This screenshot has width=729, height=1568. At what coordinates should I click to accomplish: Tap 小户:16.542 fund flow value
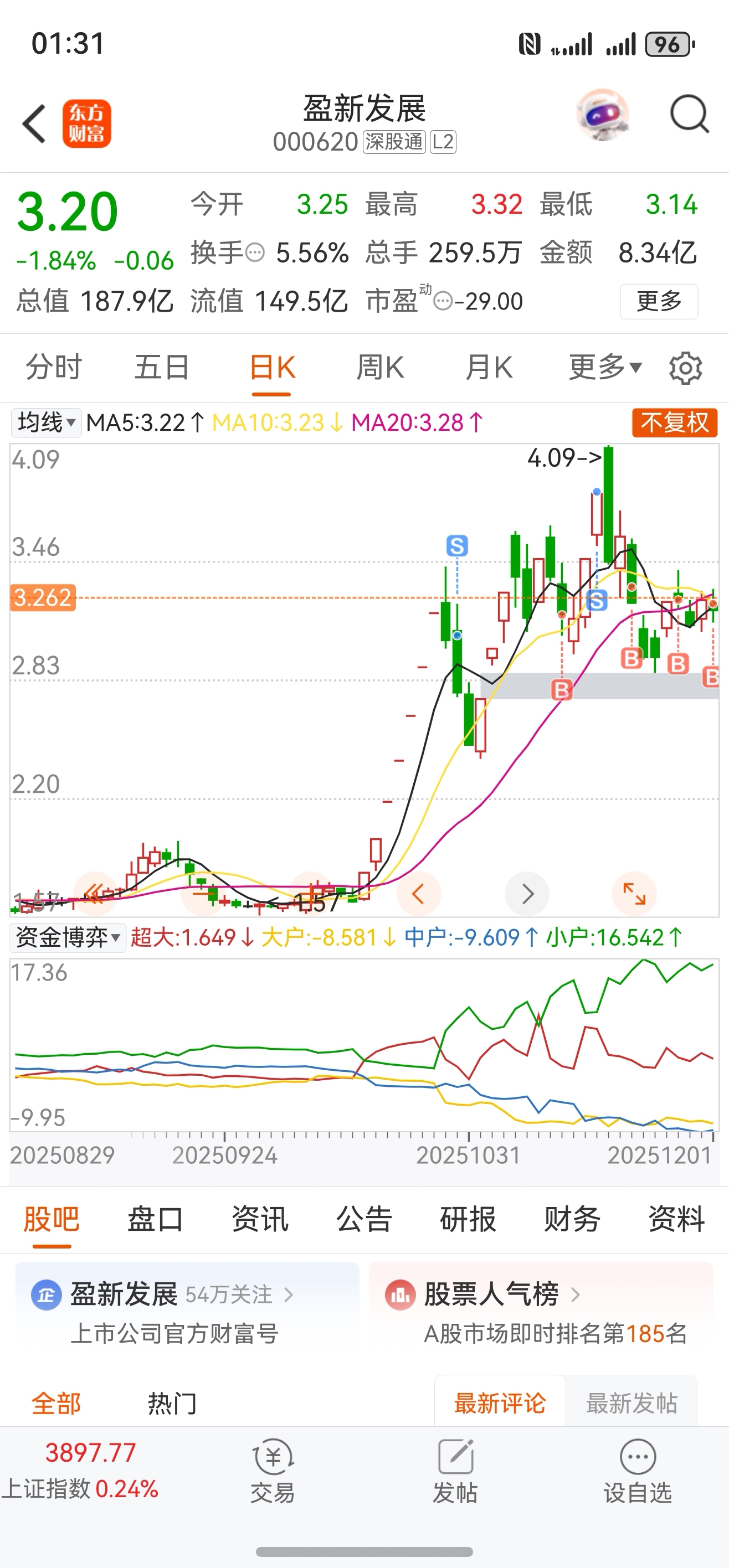coord(614,937)
